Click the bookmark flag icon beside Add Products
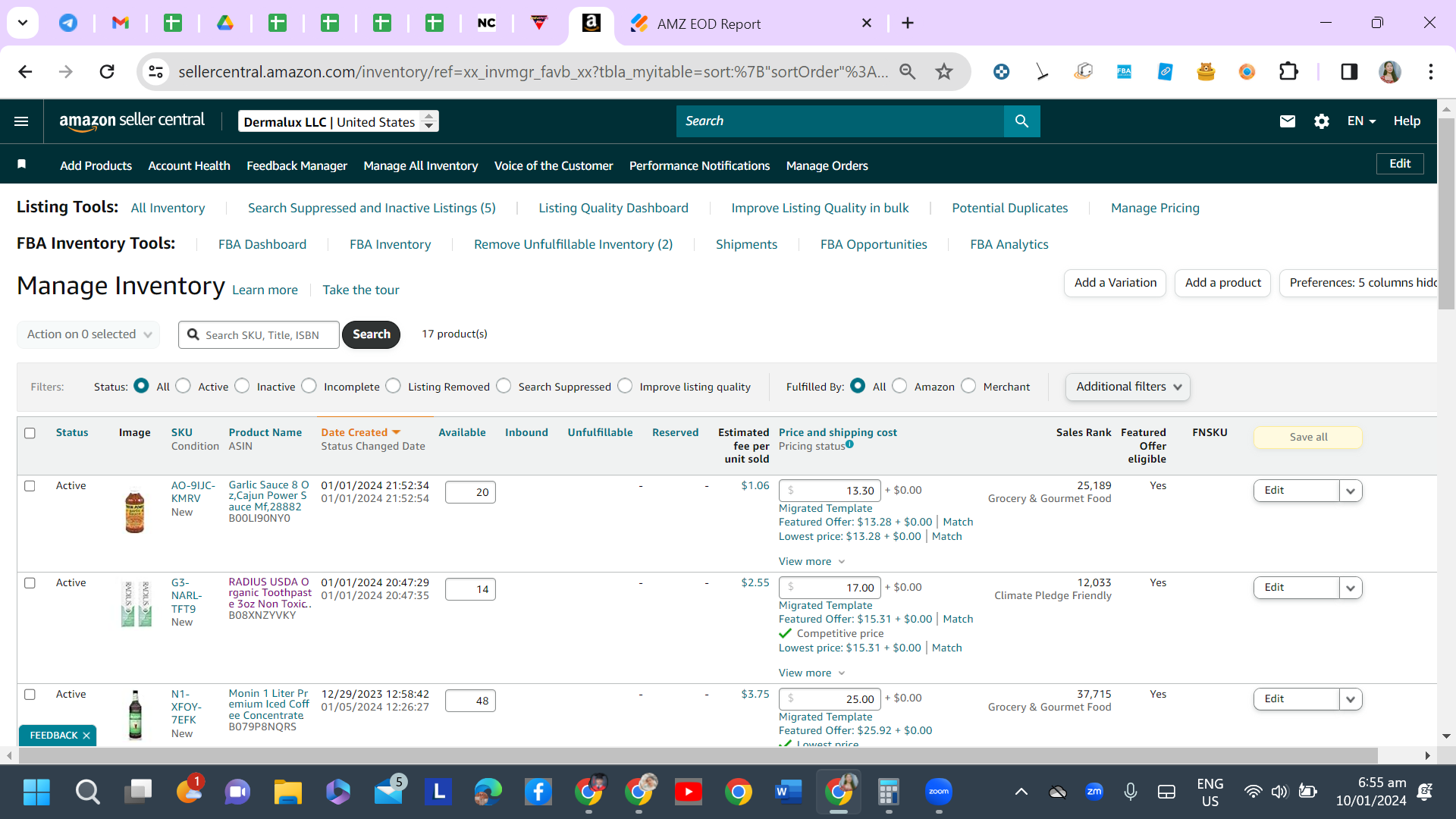 click(22, 165)
